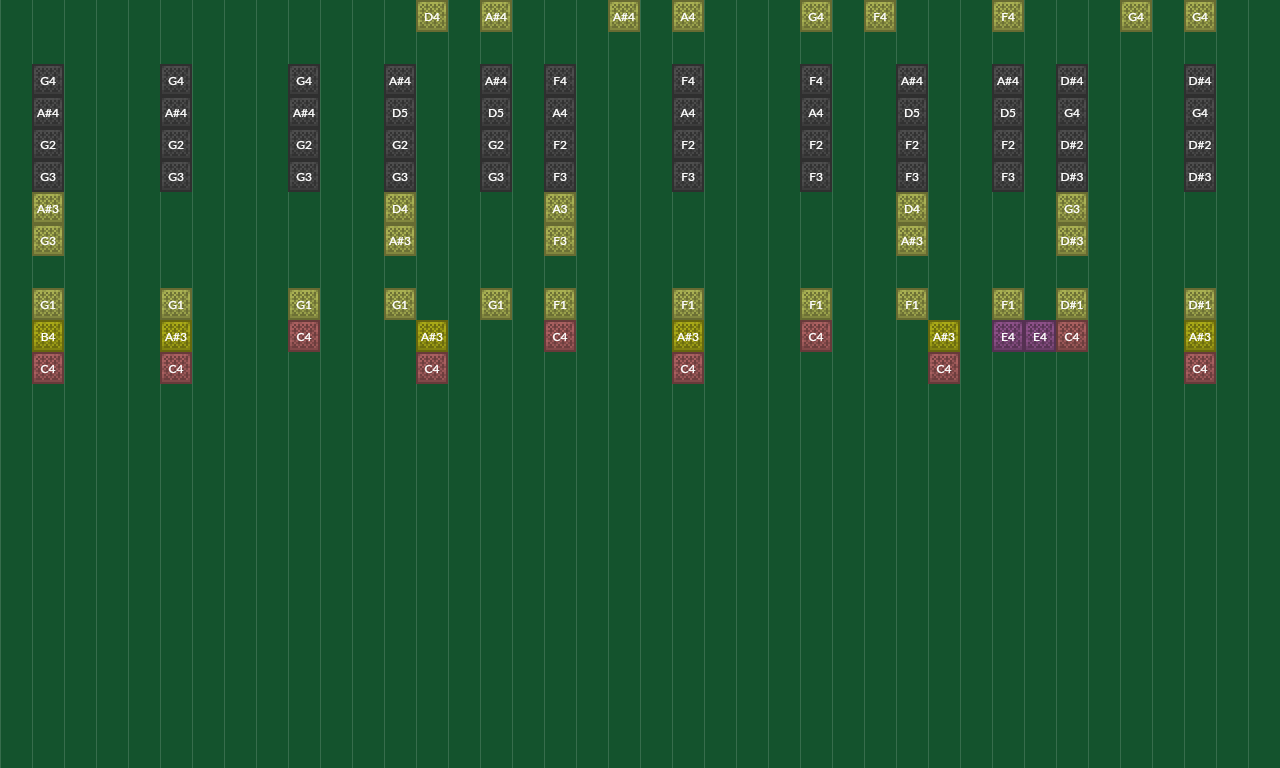
Task: Click the F1 note next to the purple notes
Action: point(1008,304)
